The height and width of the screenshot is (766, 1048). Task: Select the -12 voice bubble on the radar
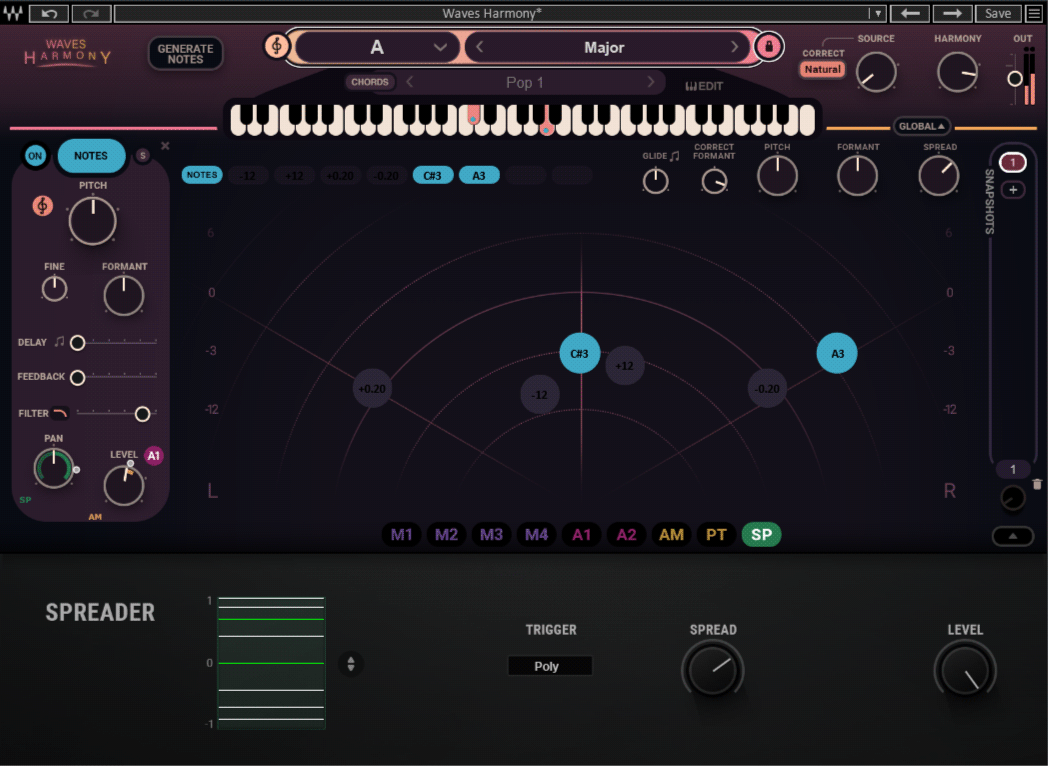point(539,394)
